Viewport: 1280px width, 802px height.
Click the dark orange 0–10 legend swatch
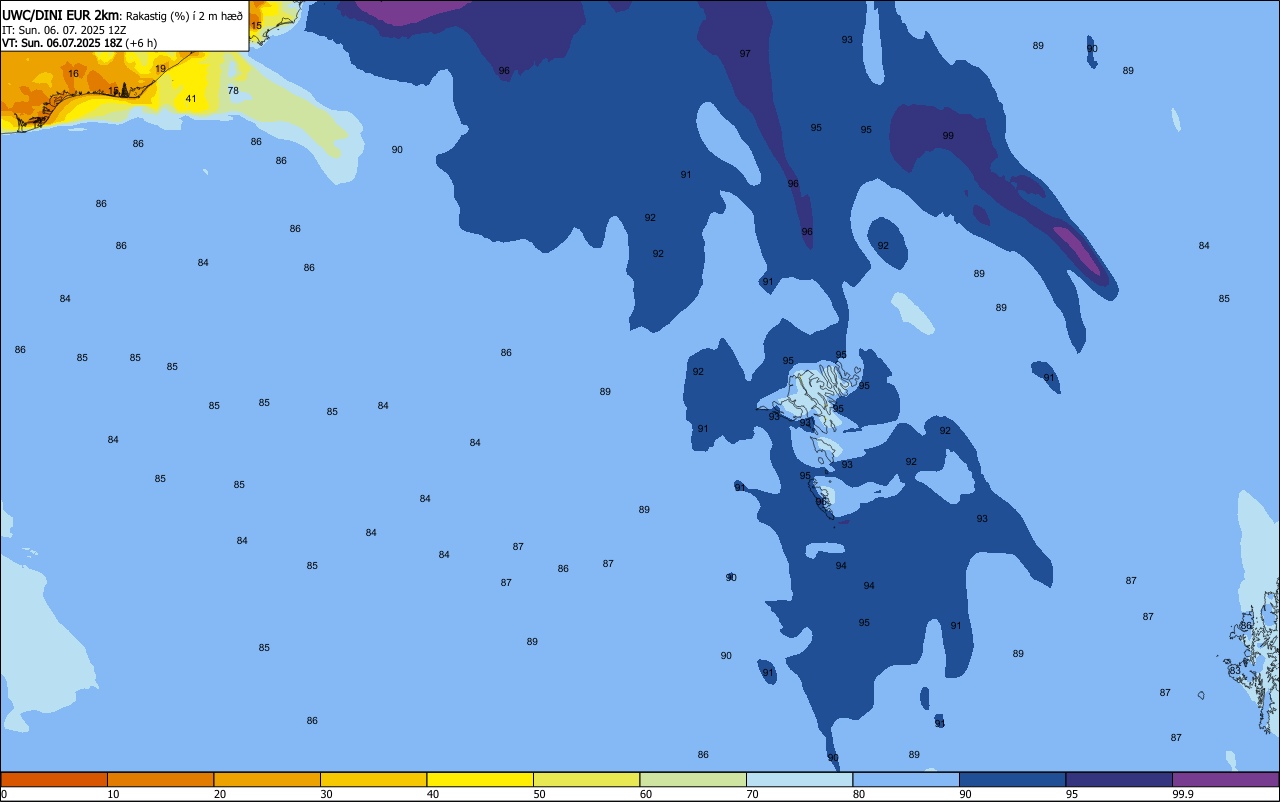coord(54,780)
